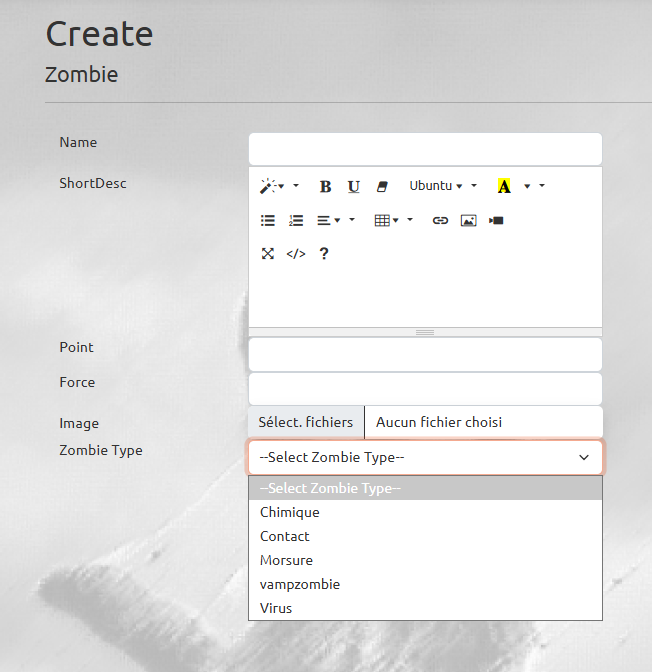Viewport: 652px width, 672px height.
Task: Open the editor help question mark
Action: (324, 253)
